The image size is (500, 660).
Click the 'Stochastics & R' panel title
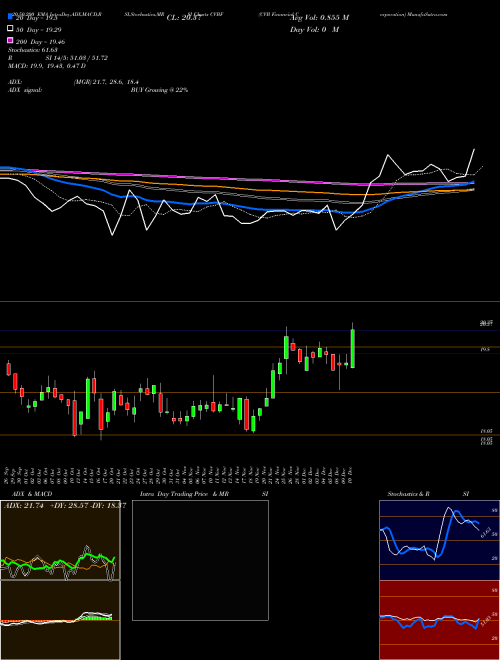(409, 494)
